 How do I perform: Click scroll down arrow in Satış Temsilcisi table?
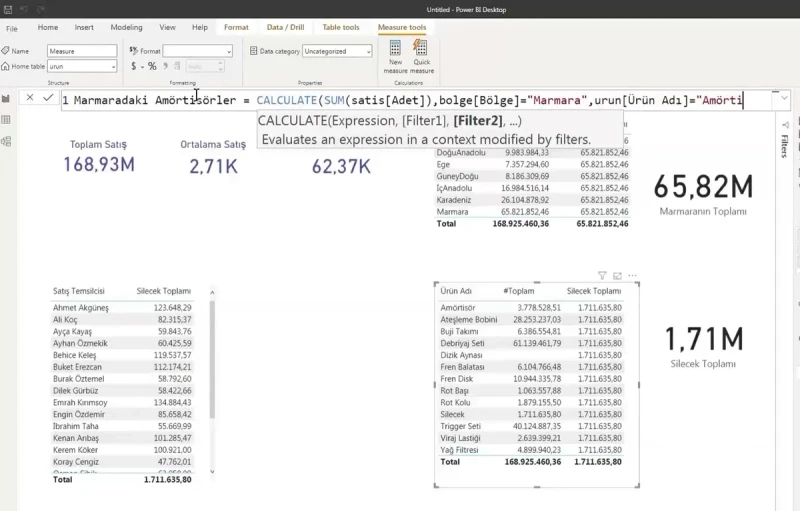[212, 472]
